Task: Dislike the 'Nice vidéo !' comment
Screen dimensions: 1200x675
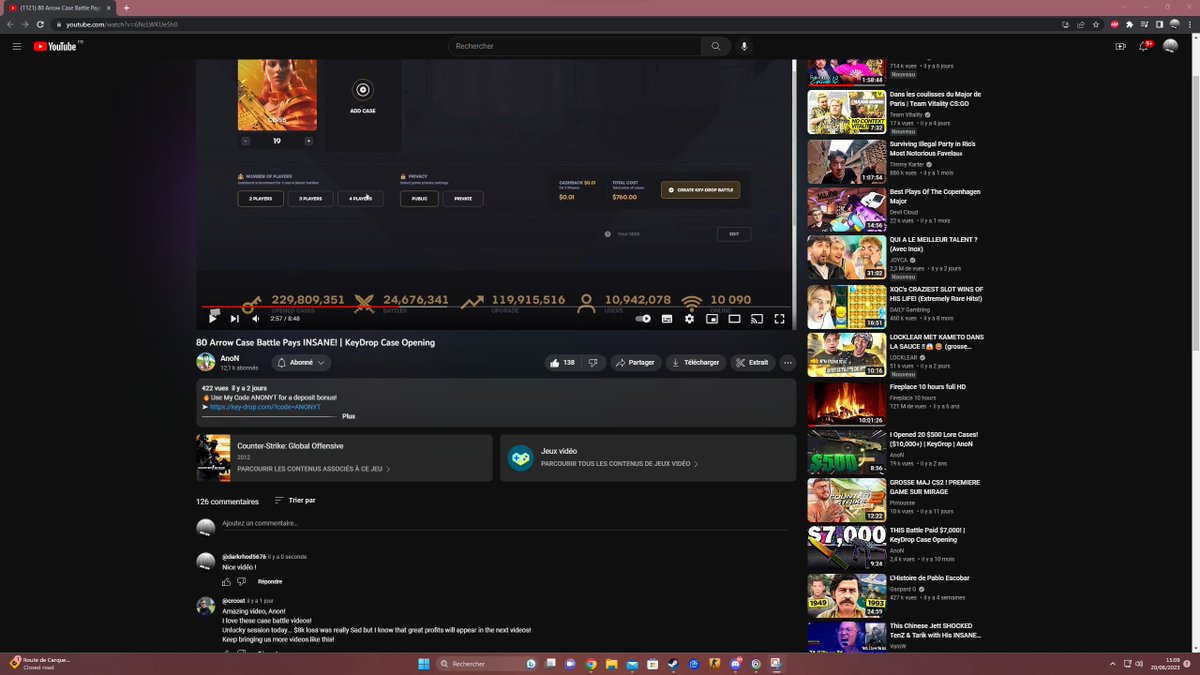Action: coord(242,581)
